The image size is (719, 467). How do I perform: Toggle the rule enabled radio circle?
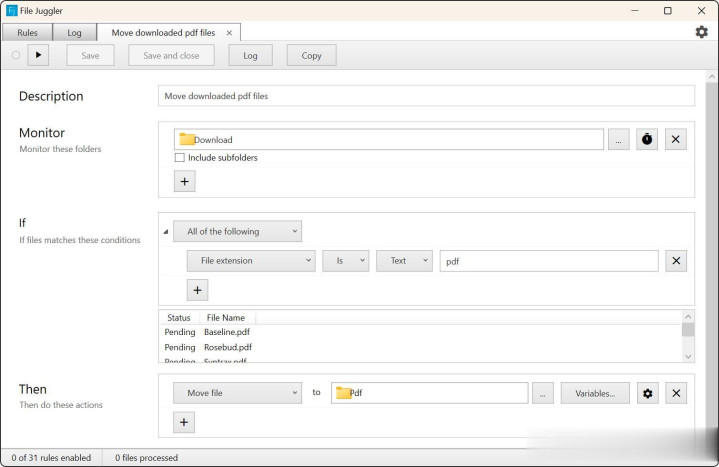(x=16, y=55)
